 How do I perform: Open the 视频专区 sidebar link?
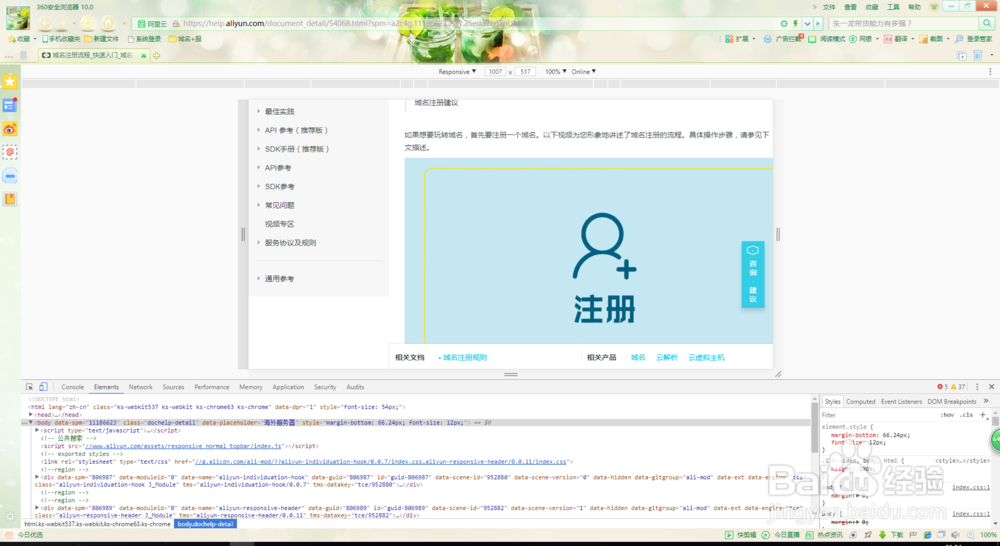pos(279,225)
